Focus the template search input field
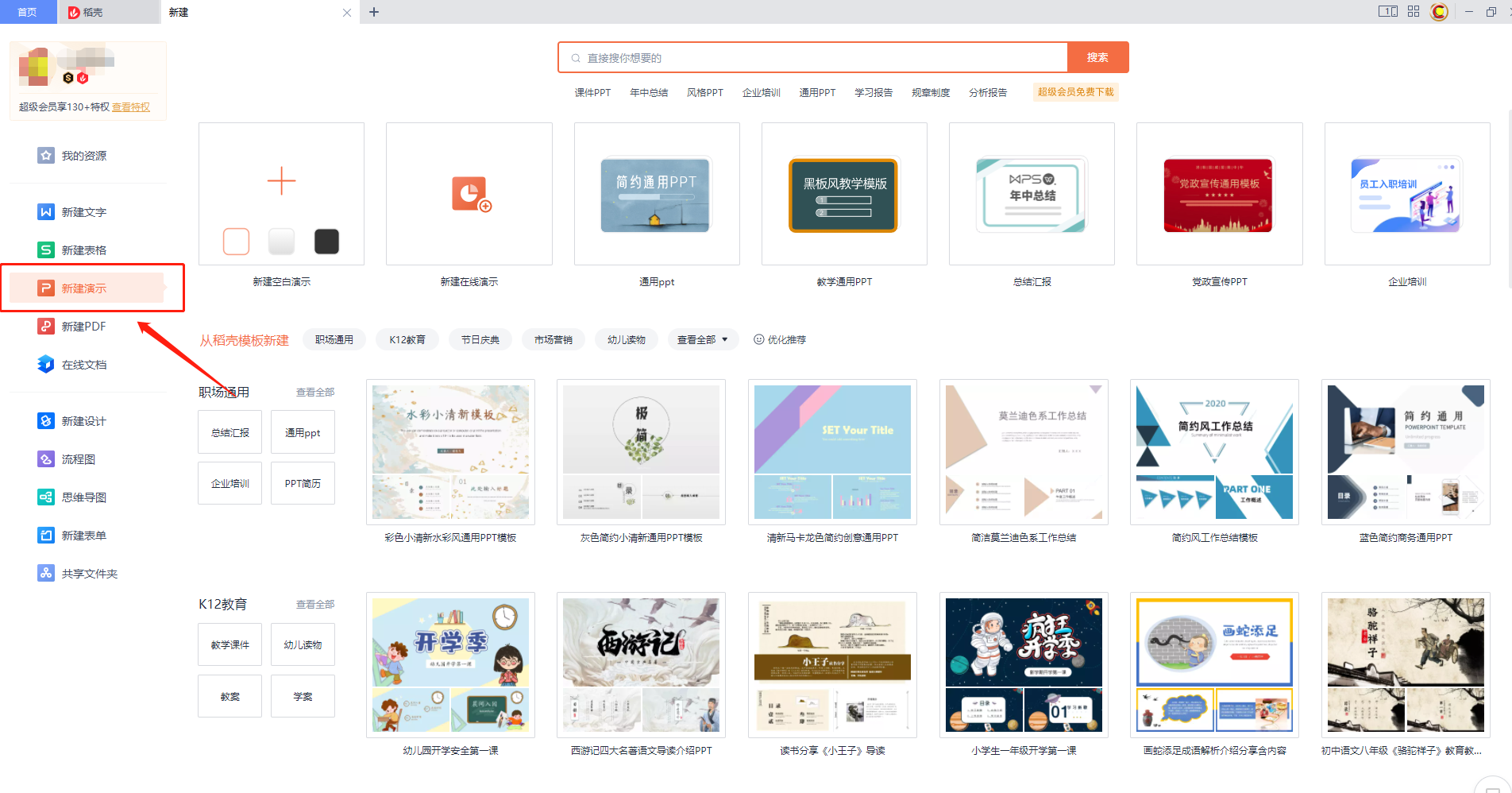This screenshot has width=1512, height=793. point(813,57)
